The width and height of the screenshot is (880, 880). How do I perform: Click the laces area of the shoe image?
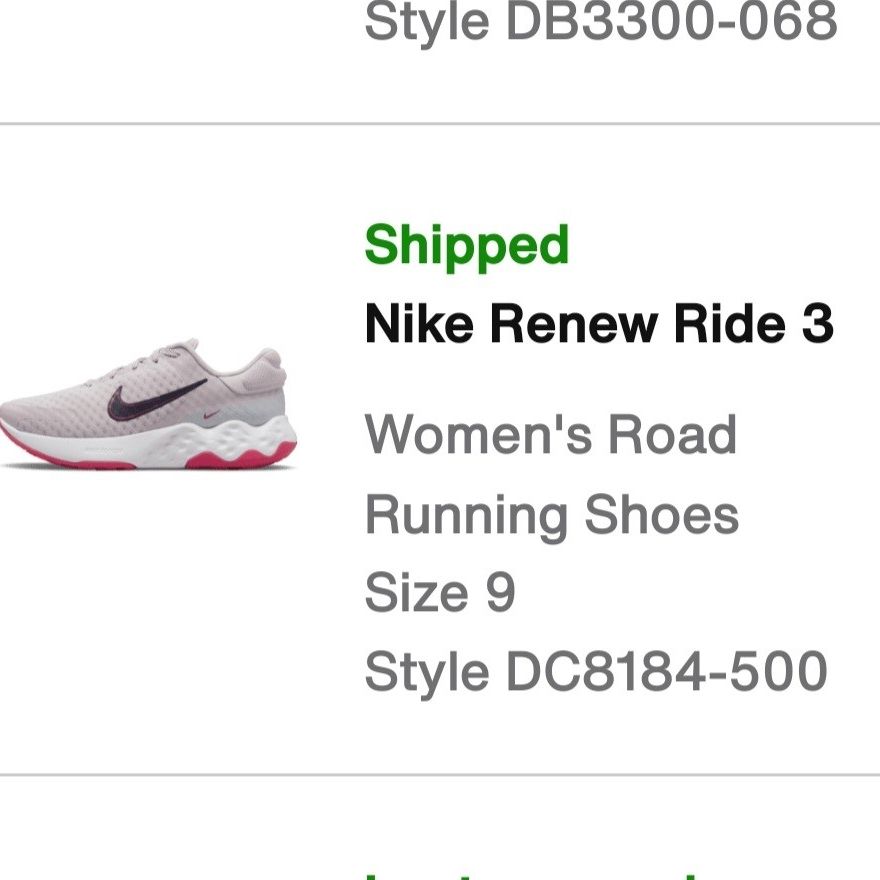147,360
